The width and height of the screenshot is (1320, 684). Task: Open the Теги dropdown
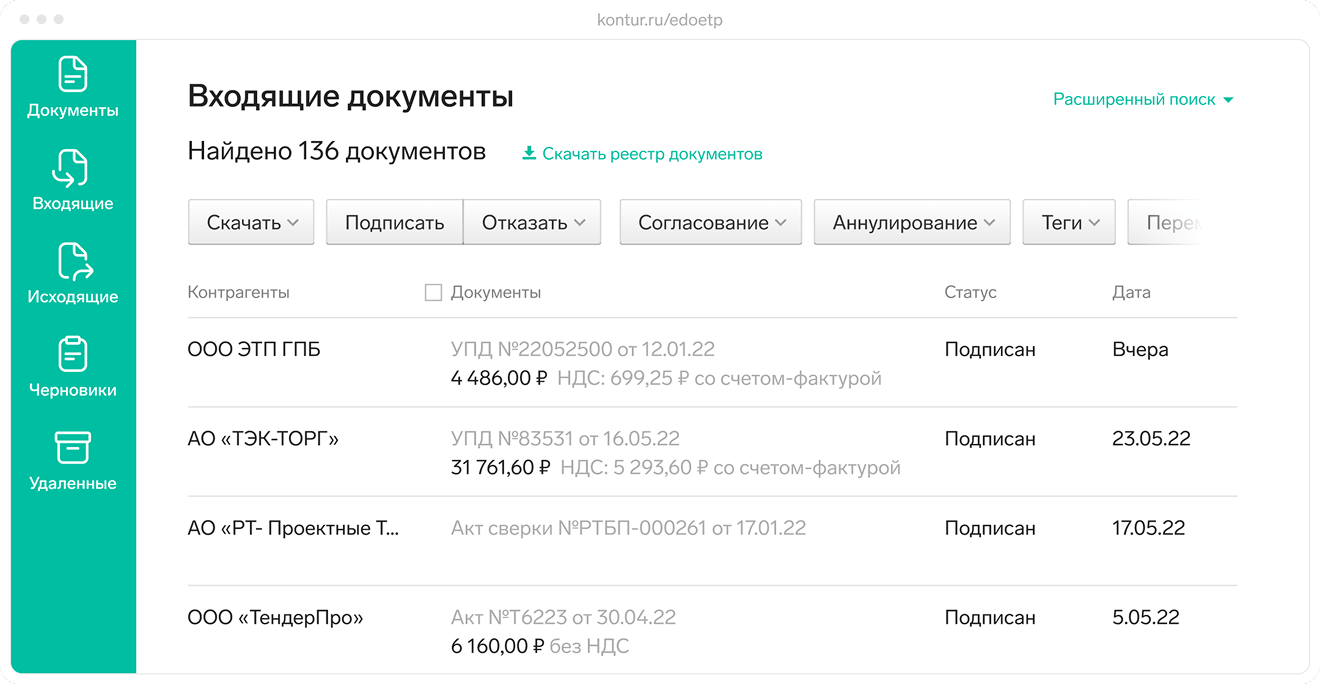[x=1069, y=222]
